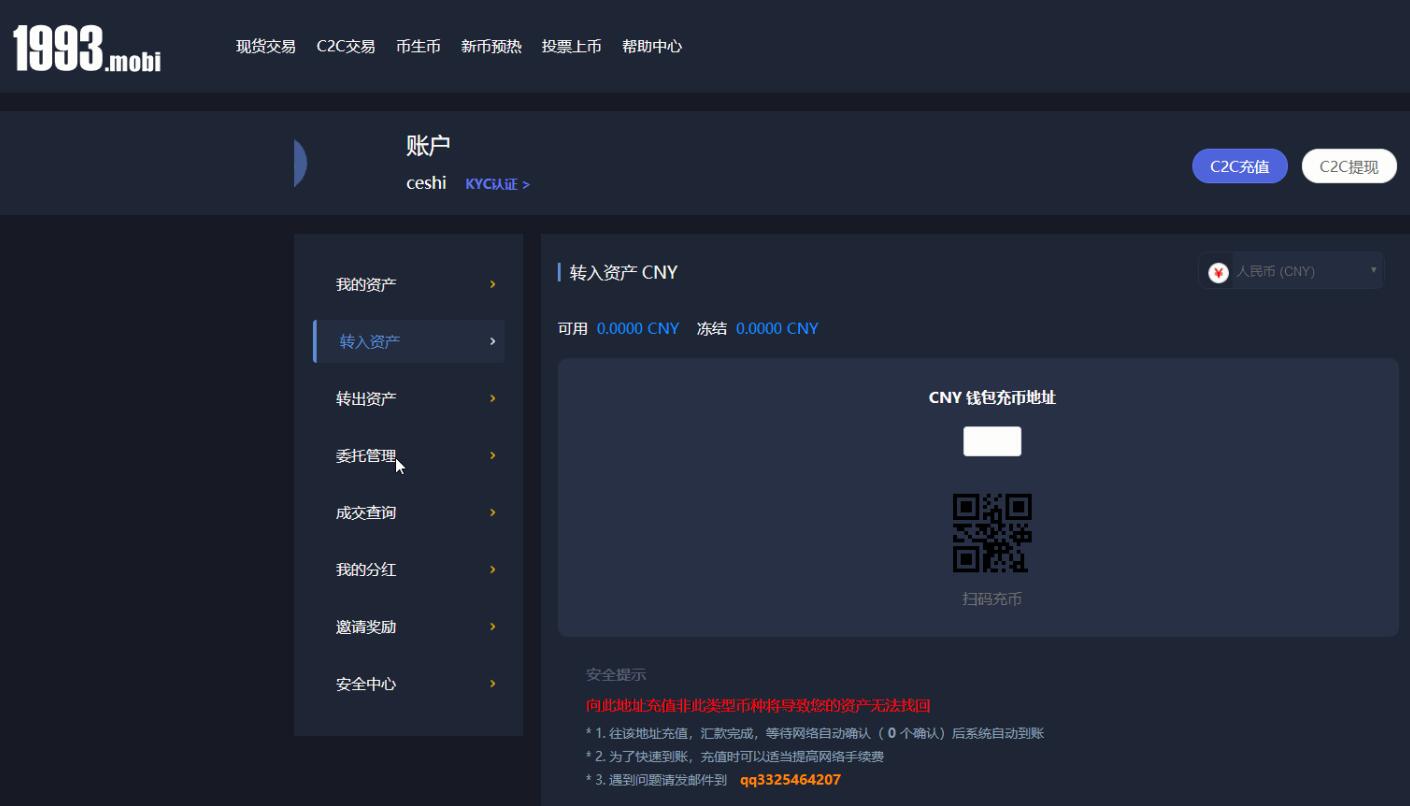Click the C2C提现 button
Image resolution: width=1410 pixels, height=806 pixels.
click(x=1349, y=166)
